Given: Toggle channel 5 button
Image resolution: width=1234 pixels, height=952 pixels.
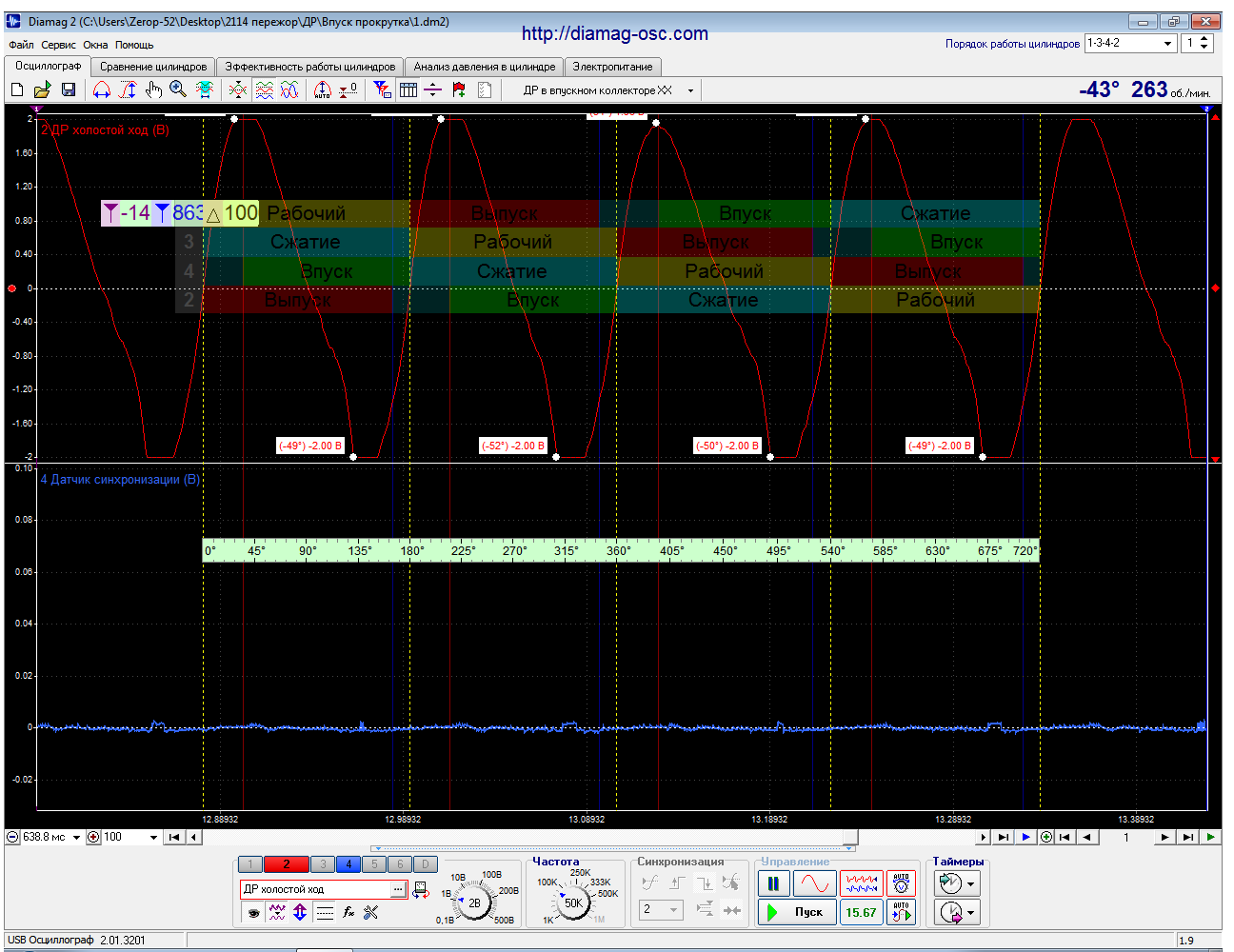Looking at the screenshot, I should point(374,864).
